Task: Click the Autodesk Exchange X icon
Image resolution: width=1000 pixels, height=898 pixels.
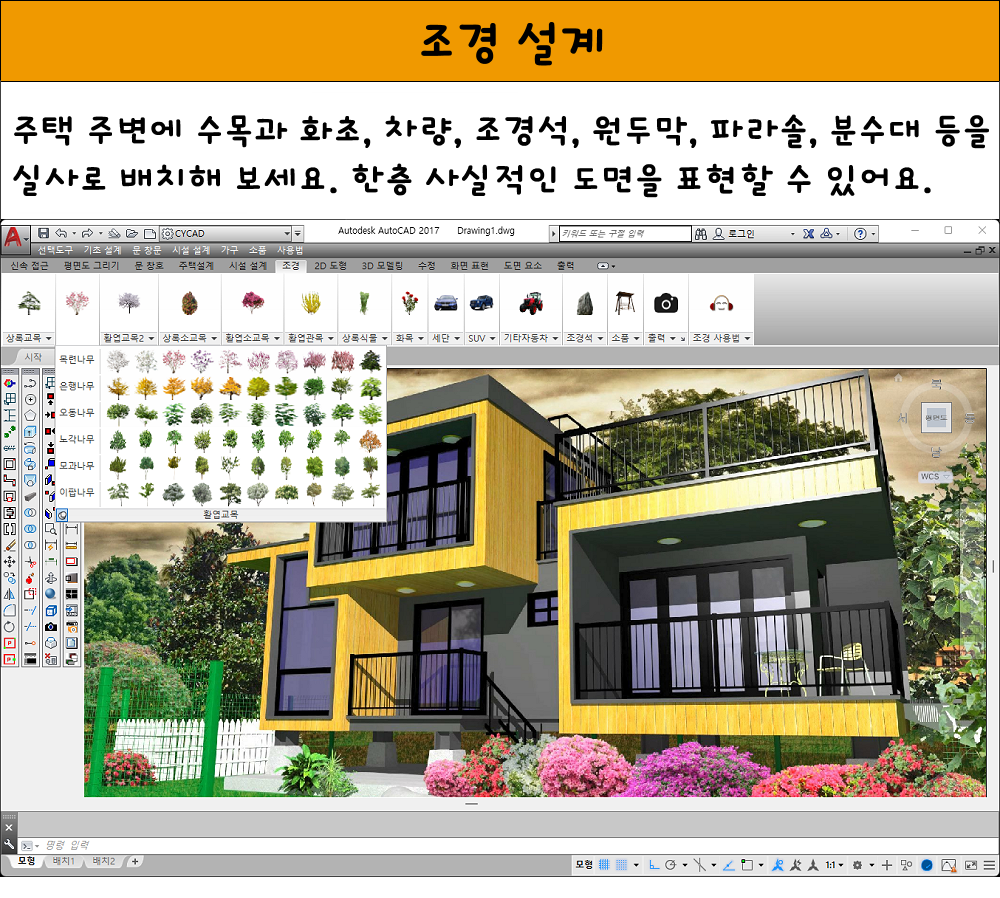Action: (809, 234)
